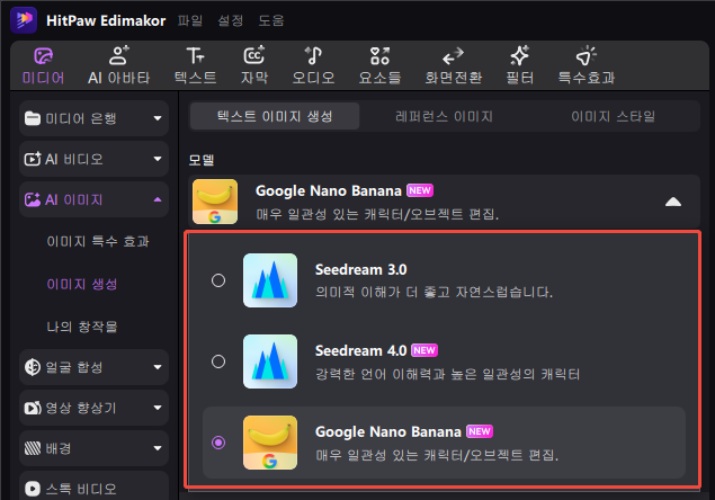The height and width of the screenshot is (500, 715).
Task: Click the 영상 향상기 enhancer icon
Action: pos(32,407)
